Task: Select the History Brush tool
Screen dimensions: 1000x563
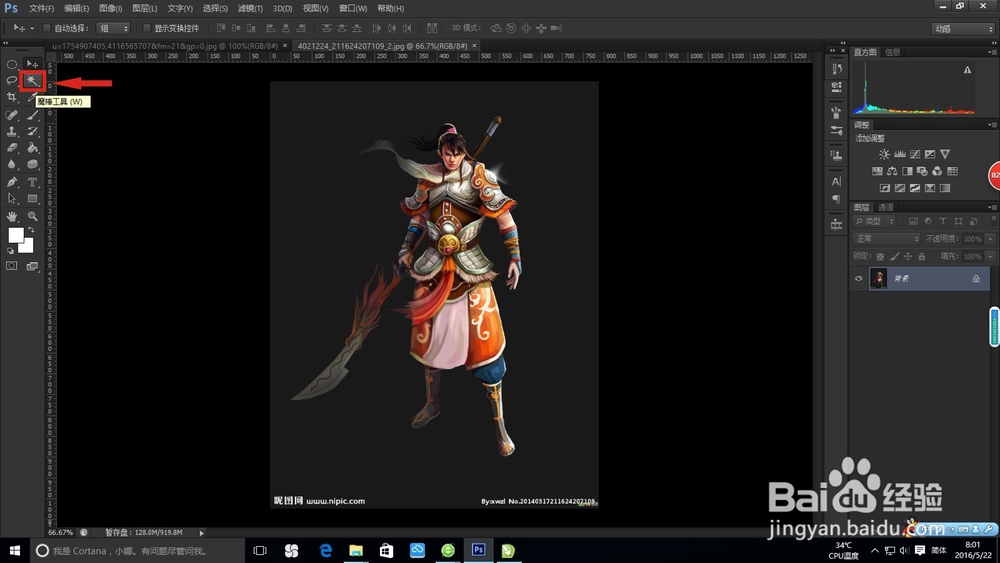Action: point(33,131)
